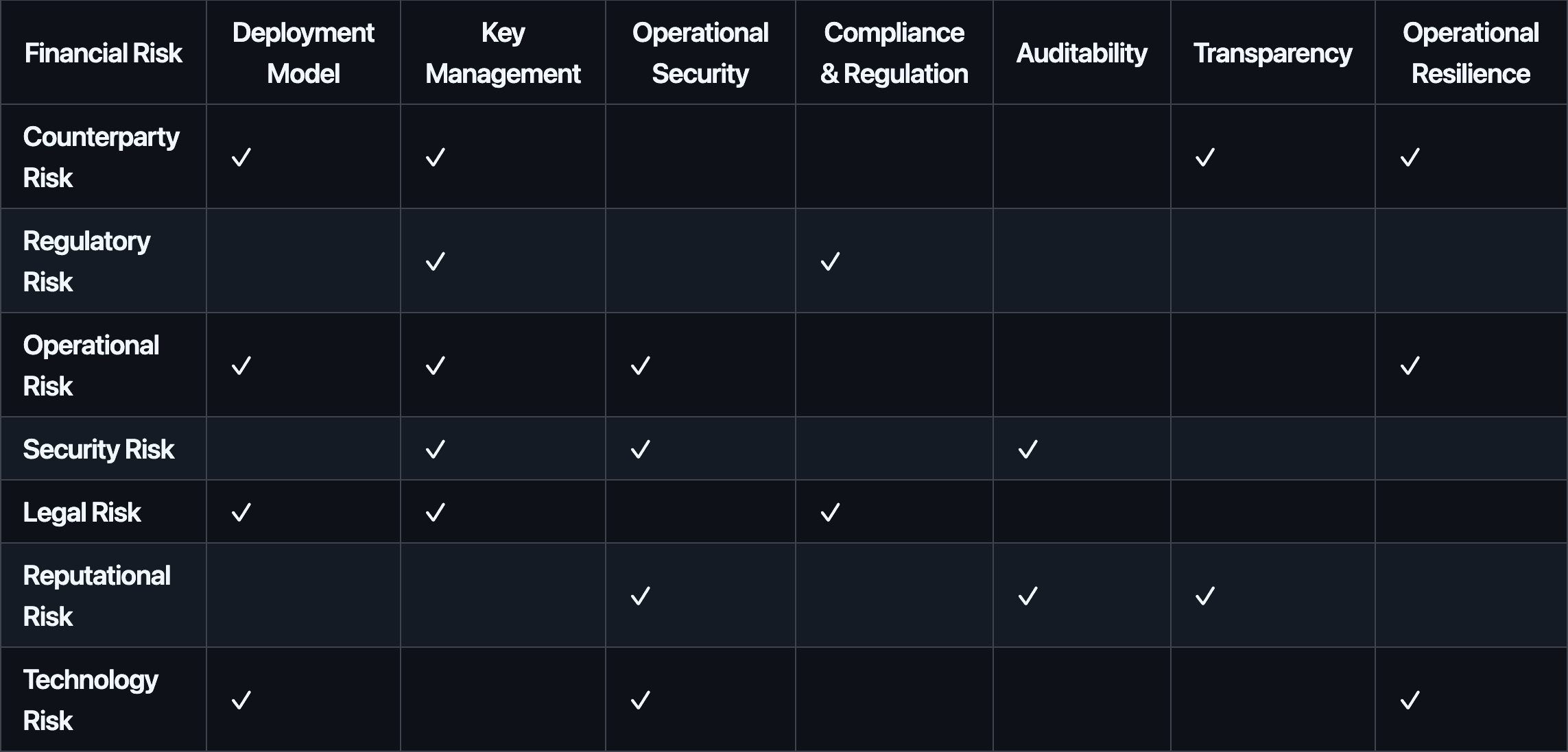Click the empty Regulatory Risk Transparency cell
Viewport: 1568px width, 752px height.
tap(1272, 261)
